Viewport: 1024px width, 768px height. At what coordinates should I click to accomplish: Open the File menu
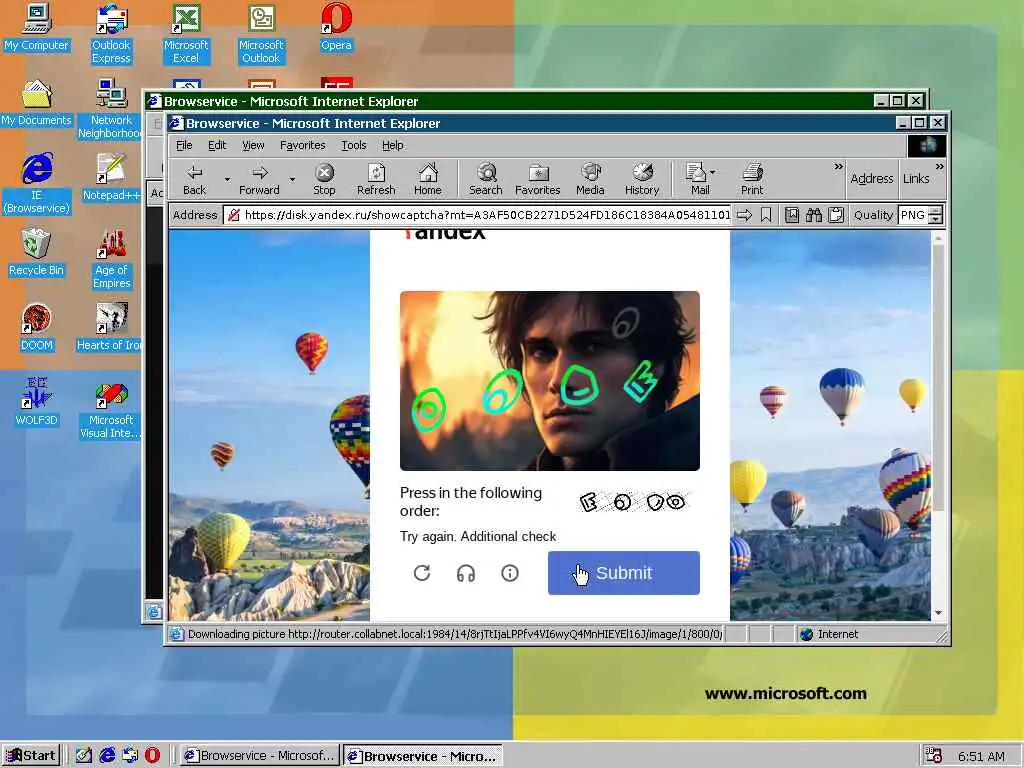(x=184, y=145)
